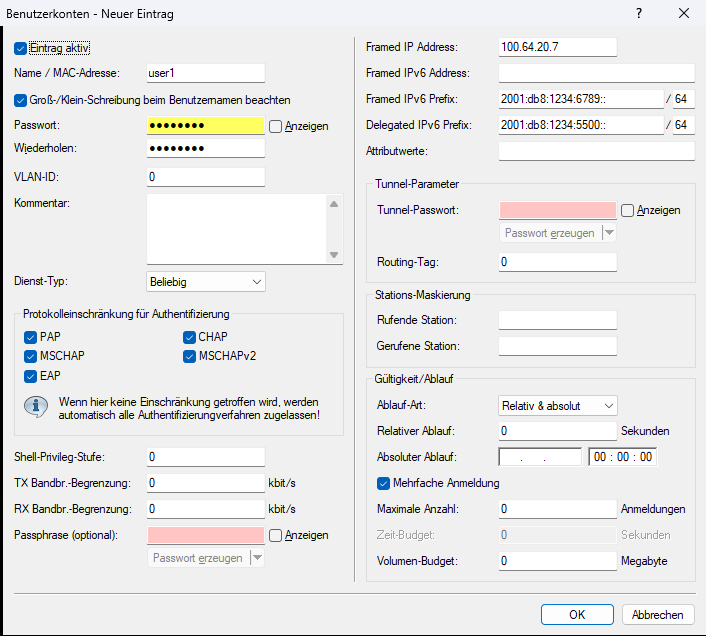Show Tunnel-Passwort via Anzeigen checkbox
The height and width of the screenshot is (636, 706).
(x=627, y=210)
